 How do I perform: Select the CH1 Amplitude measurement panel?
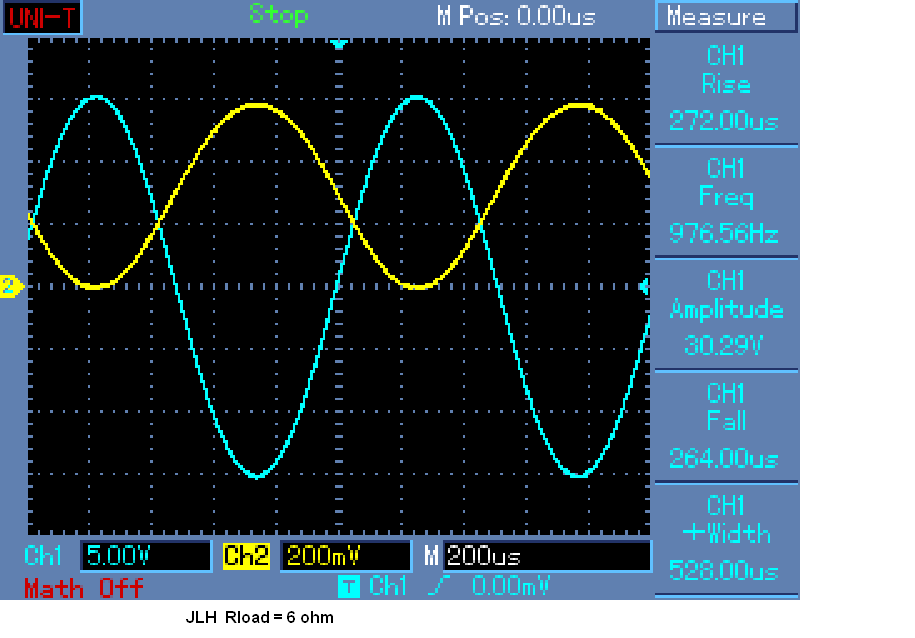726,313
